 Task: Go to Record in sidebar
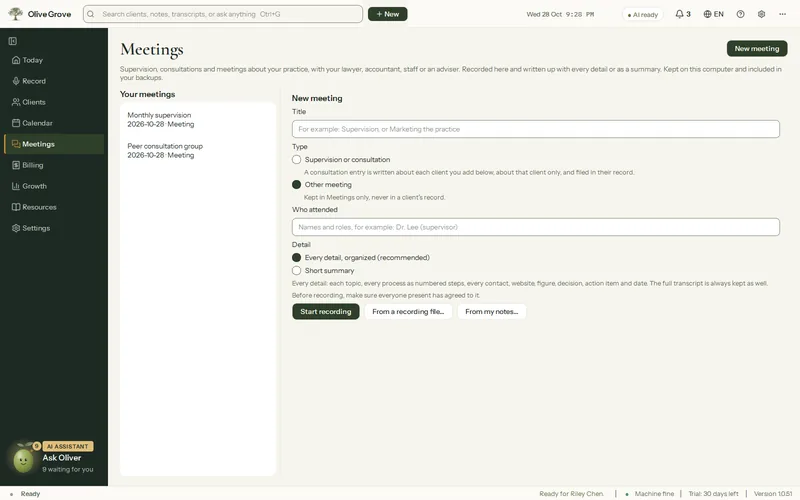pyautogui.click(x=54, y=81)
